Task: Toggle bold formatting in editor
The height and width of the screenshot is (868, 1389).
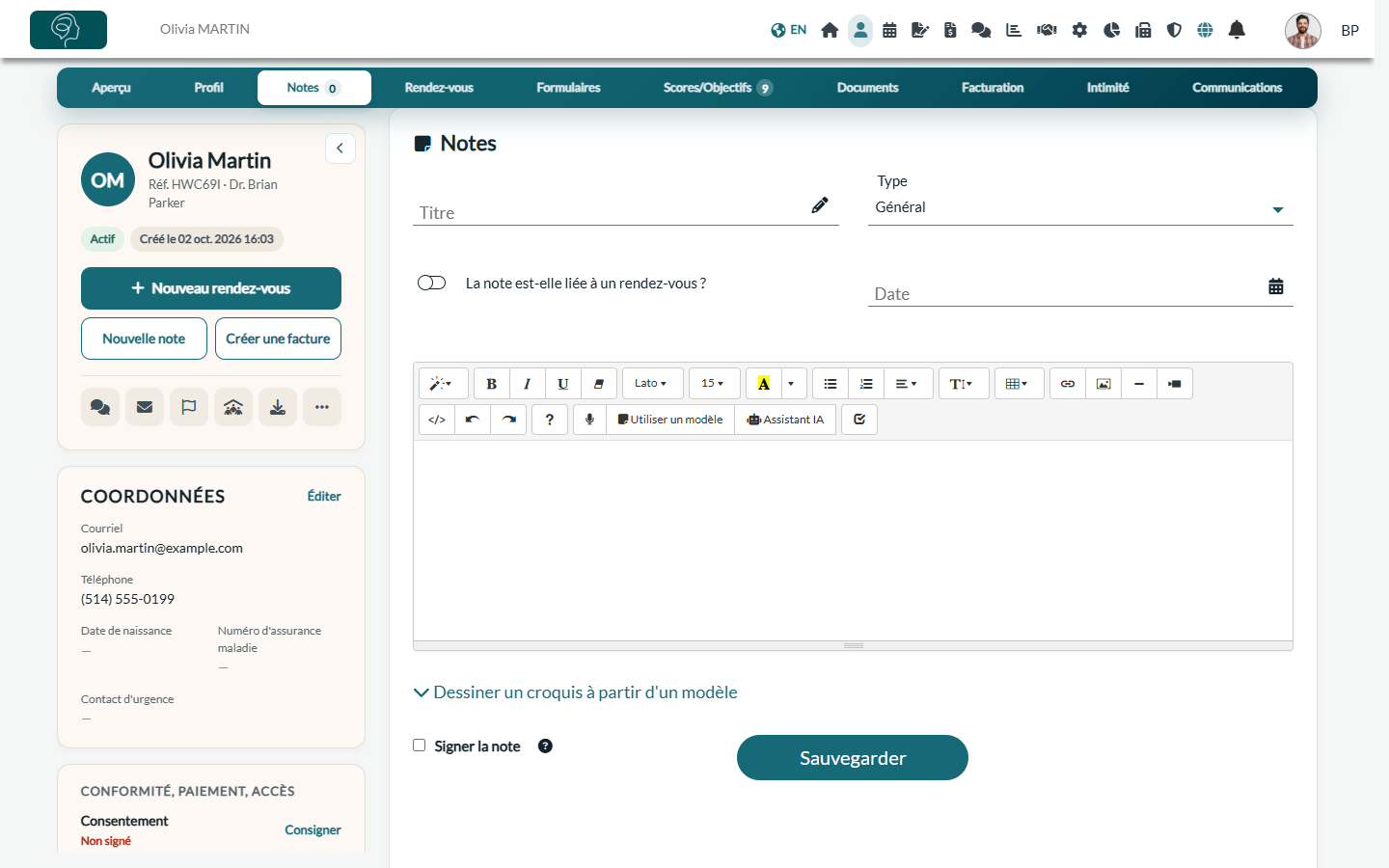Action: 492,384
